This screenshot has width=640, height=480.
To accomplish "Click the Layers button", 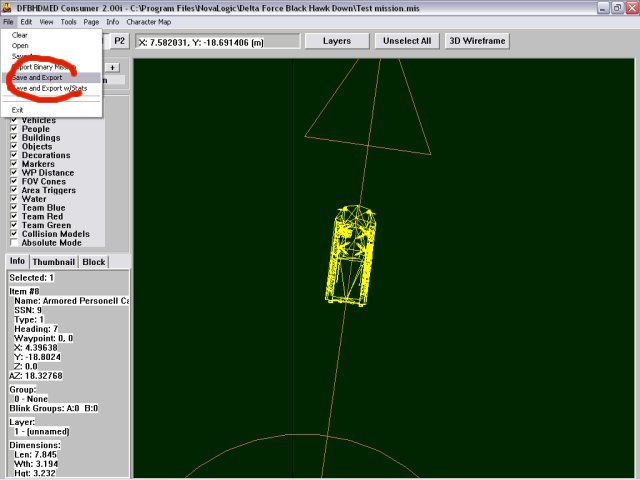I will click(335, 41).
